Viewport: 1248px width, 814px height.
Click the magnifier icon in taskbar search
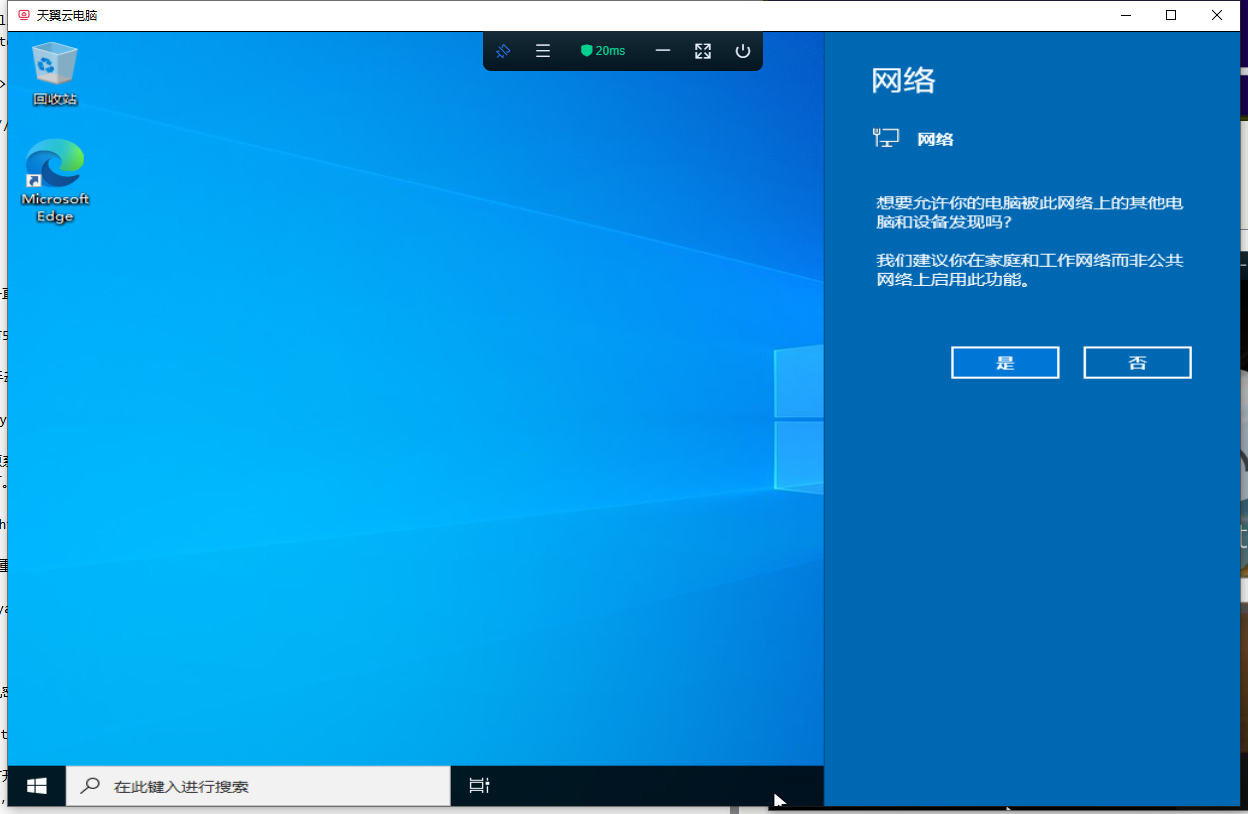pyautogui.click(x=90, y=786)
